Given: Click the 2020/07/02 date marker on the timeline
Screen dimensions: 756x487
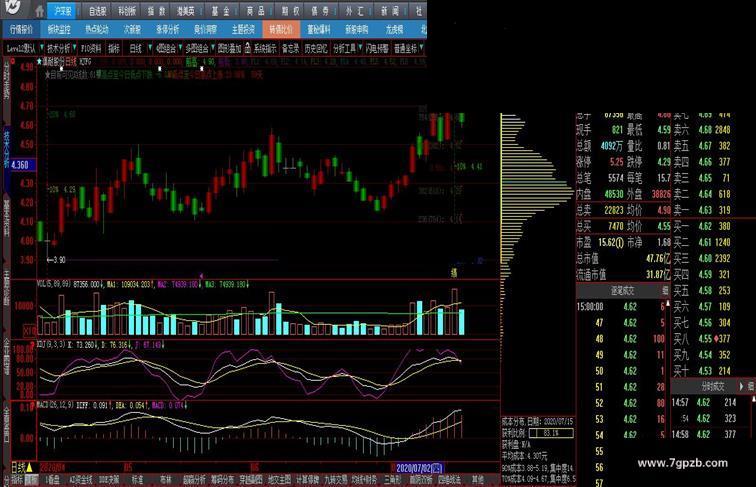Looking at the screenshot, I should (418, 468).
